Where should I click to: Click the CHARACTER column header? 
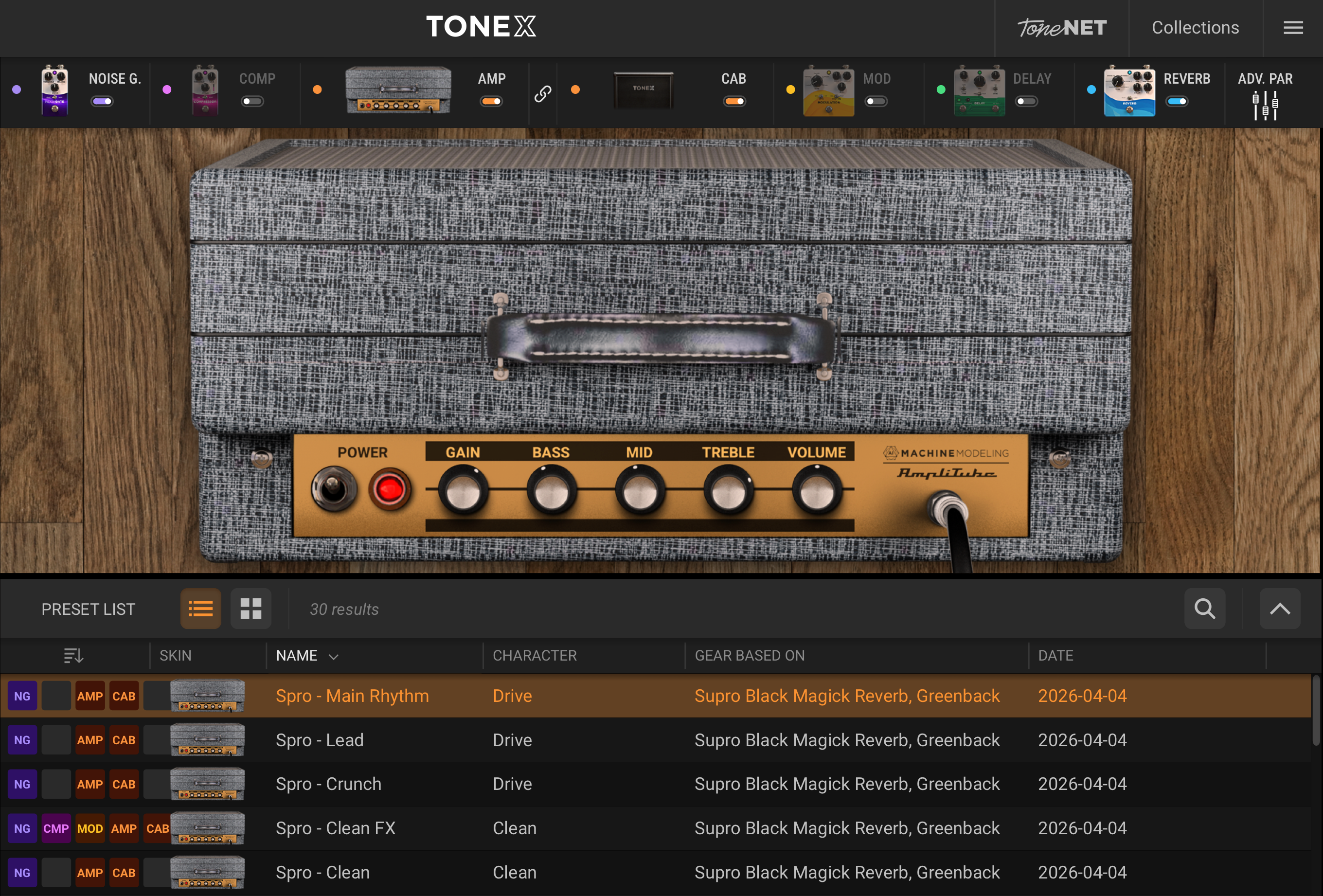535,656
